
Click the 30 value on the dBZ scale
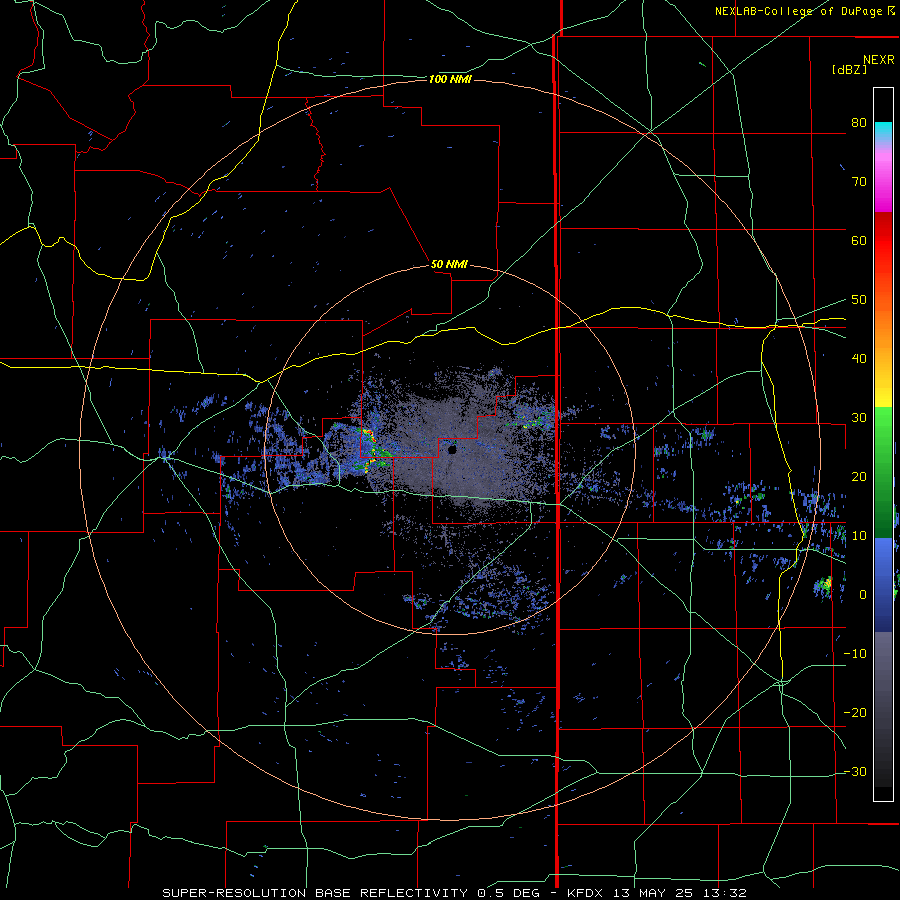click(859, 418)
